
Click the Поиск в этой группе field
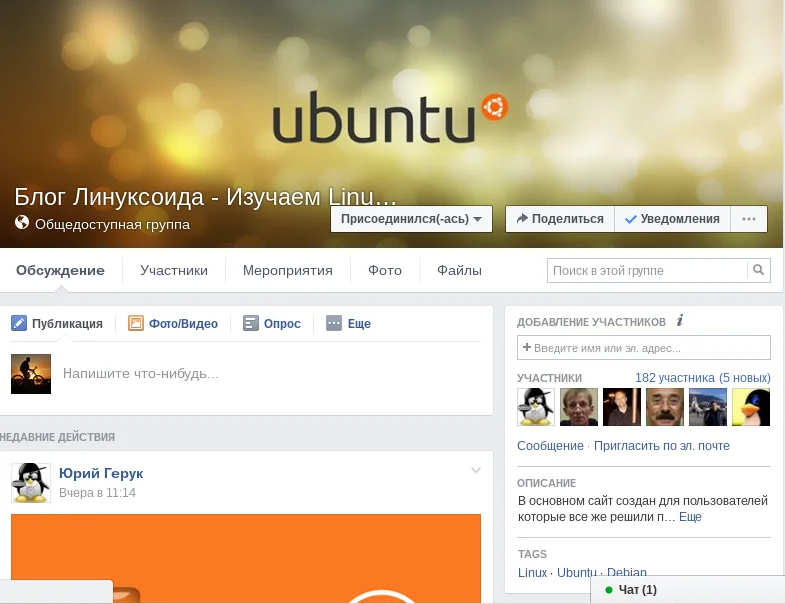click(647, 270)
